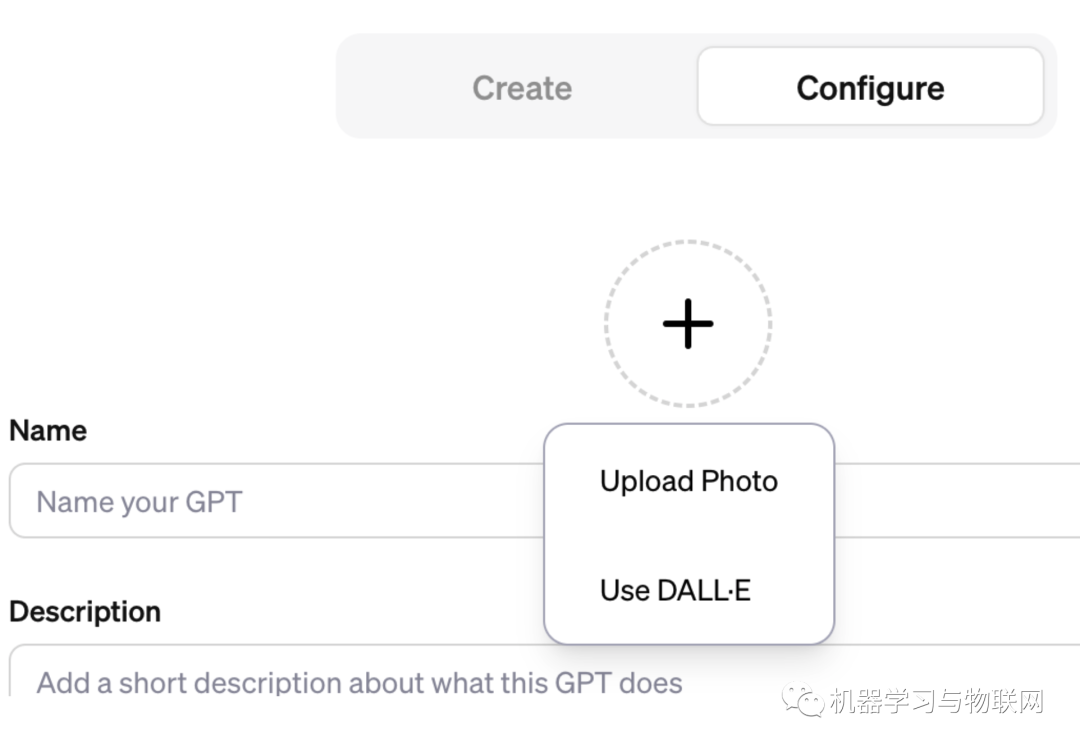Click the 'Name your GPT' placeholder text
The height and width of the screenshot is (749, 1080).
click(x=139, y=501)
